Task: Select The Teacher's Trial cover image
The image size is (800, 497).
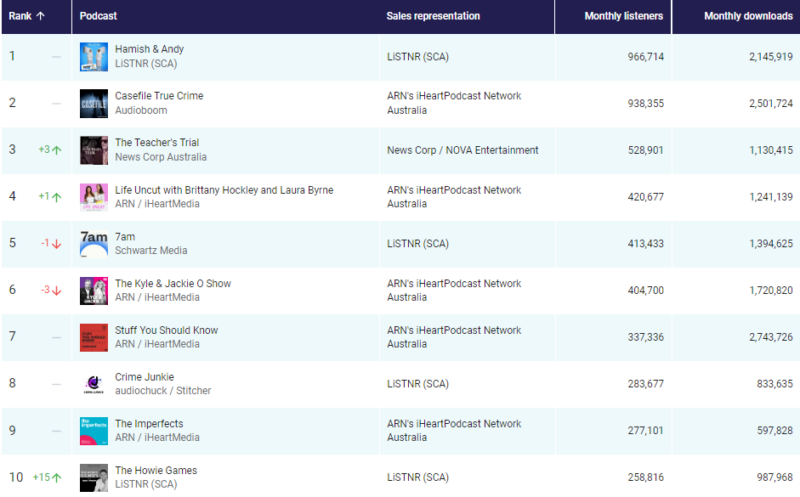Action: pos(94,150)
